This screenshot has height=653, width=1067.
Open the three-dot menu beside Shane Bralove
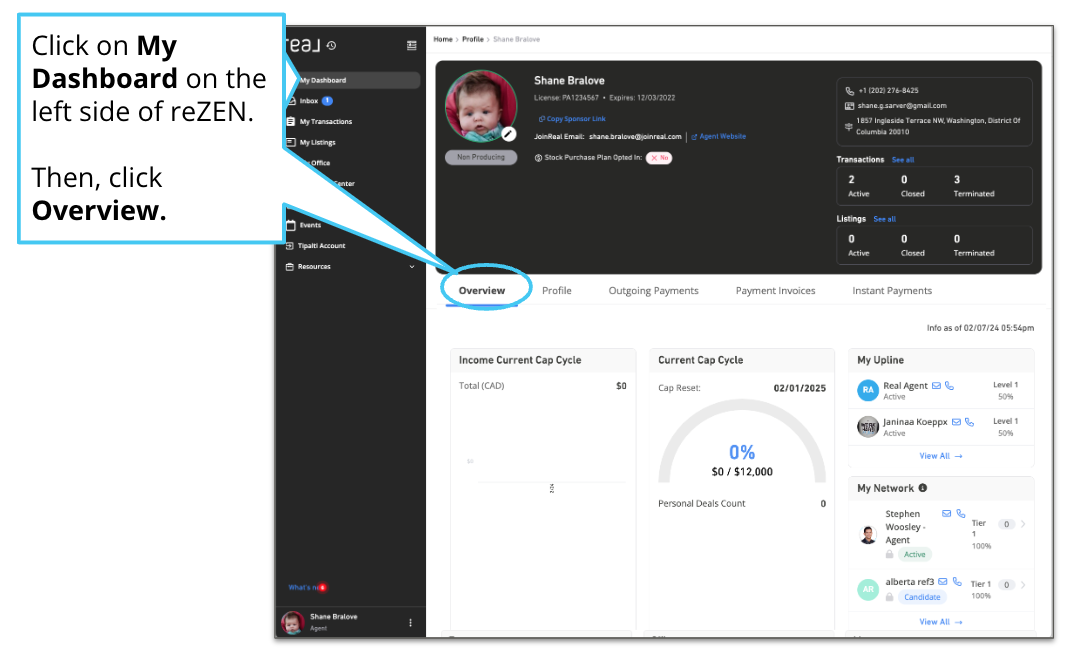(x=410, y=623)
